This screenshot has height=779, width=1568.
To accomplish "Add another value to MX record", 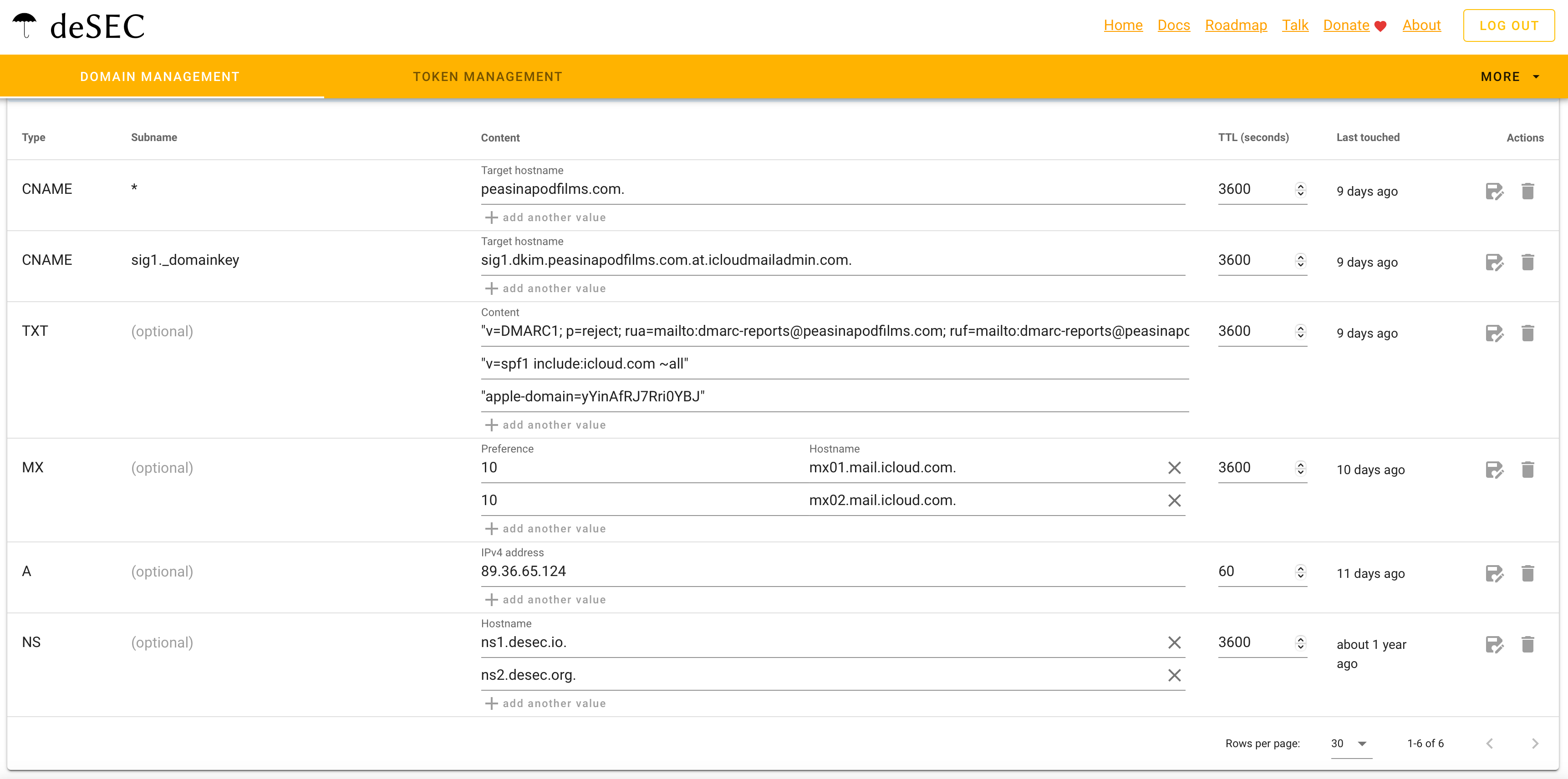I will point(545,529).
